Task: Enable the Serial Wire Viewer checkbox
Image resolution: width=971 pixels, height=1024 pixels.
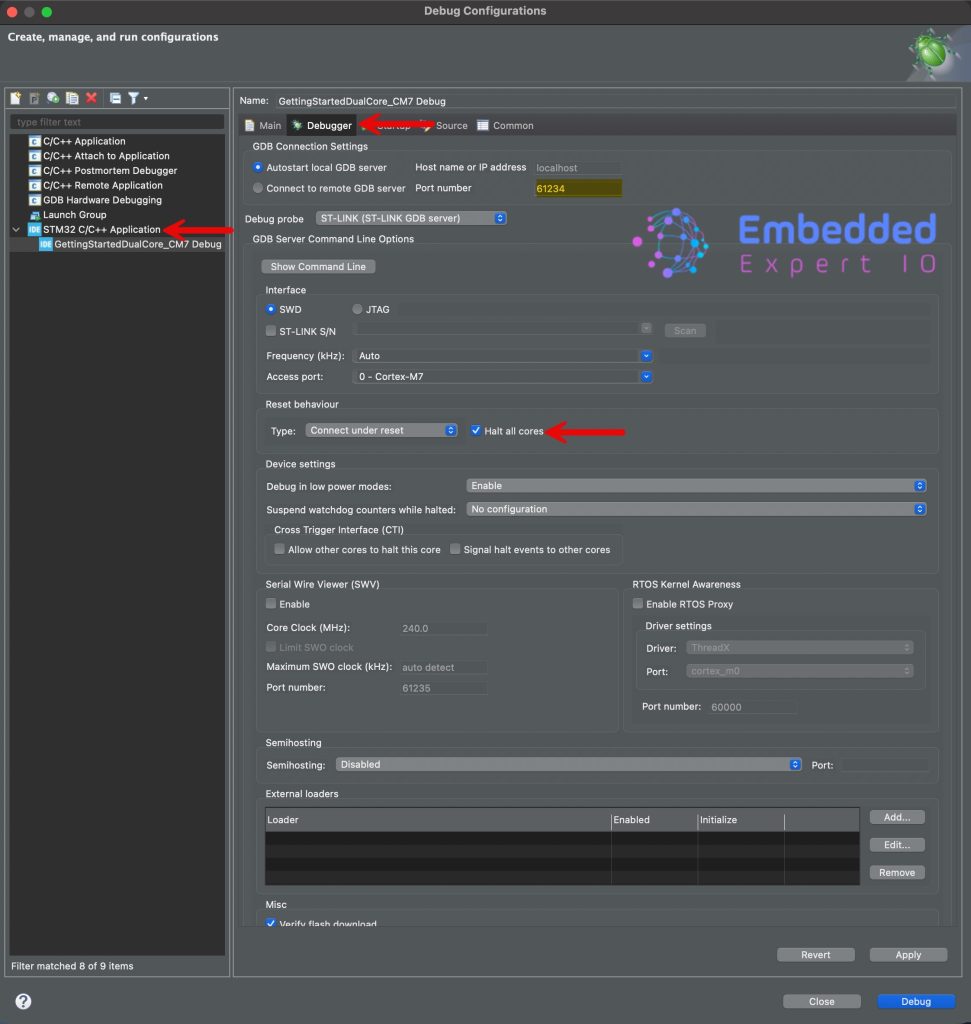Action: pos(271,604)
